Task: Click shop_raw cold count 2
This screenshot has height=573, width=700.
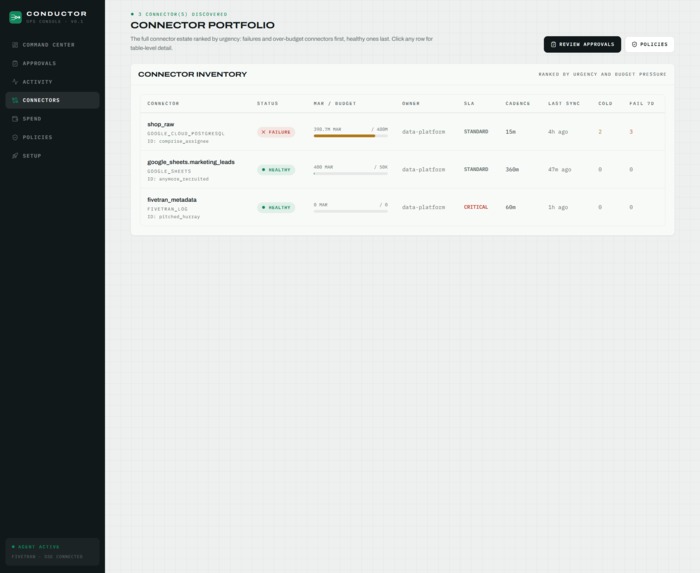Action: pos(600,132)
